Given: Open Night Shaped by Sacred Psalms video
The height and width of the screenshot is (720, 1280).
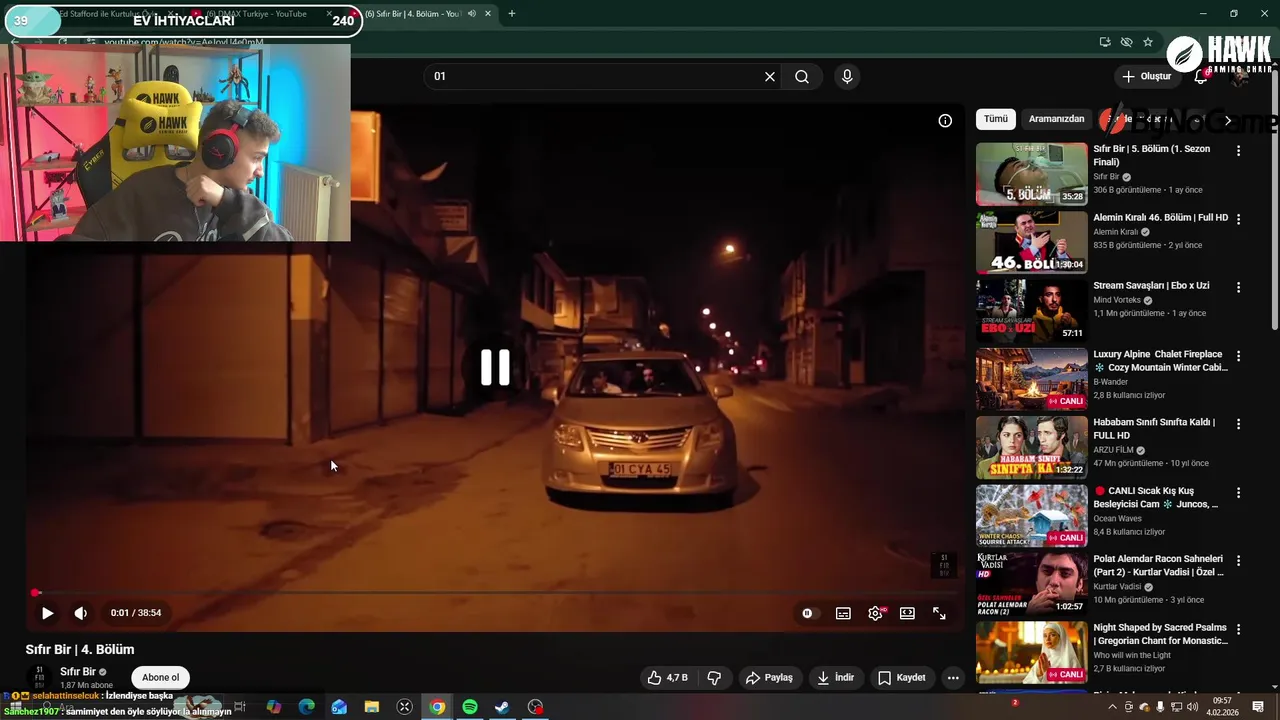Looking at the screenshot, I should (x=1031, y=653).
